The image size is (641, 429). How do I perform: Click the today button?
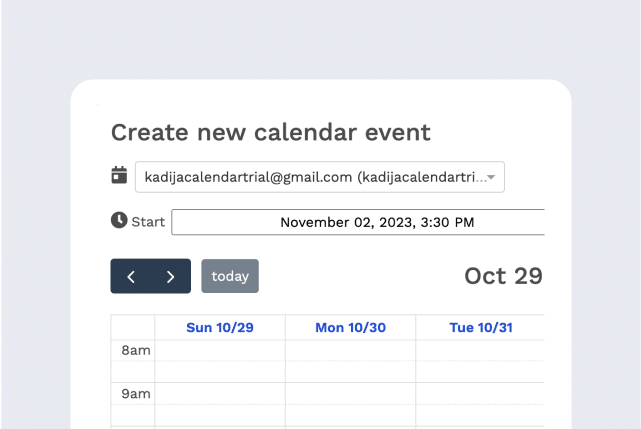tap(230, 276)
